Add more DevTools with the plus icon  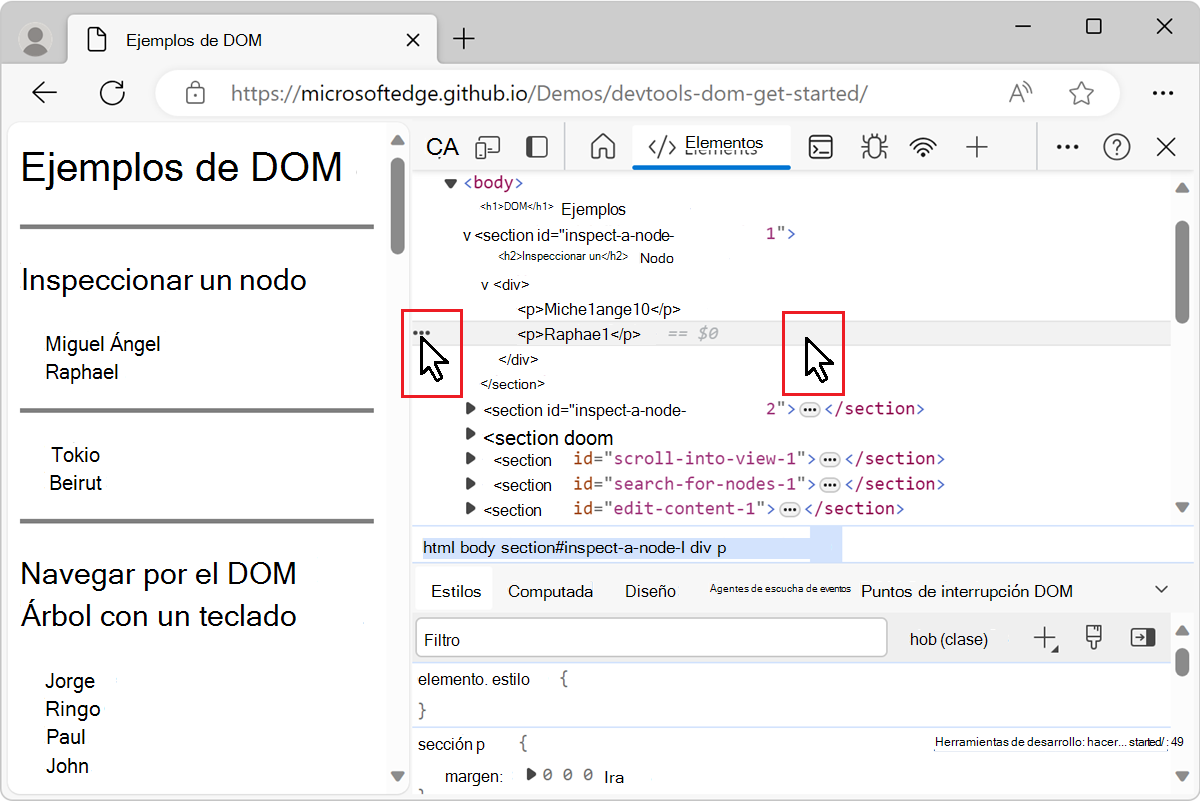click(x=976, y=146)
